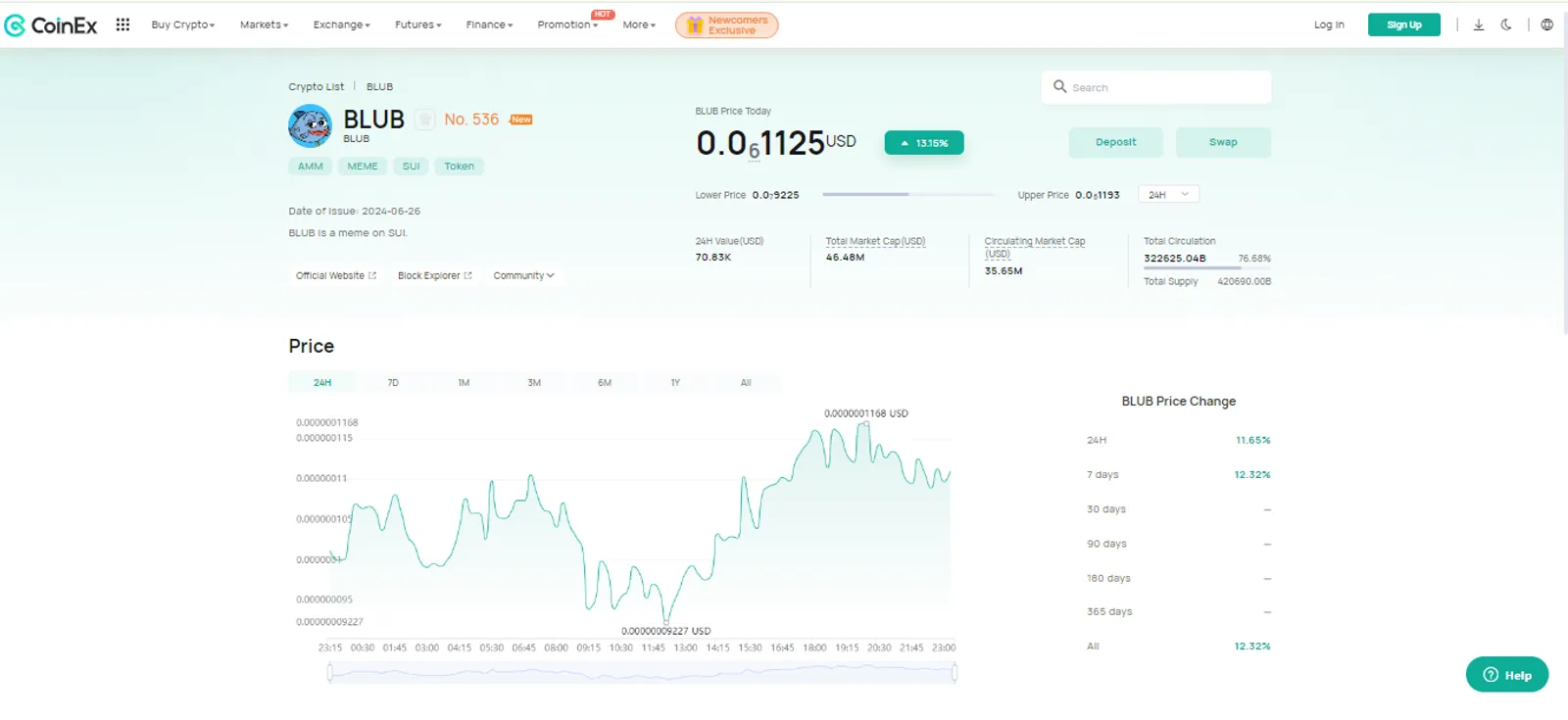Click the No. 536 rank label
The width and height of the screenshot is (1568, 720).
(x=471, y=120)
